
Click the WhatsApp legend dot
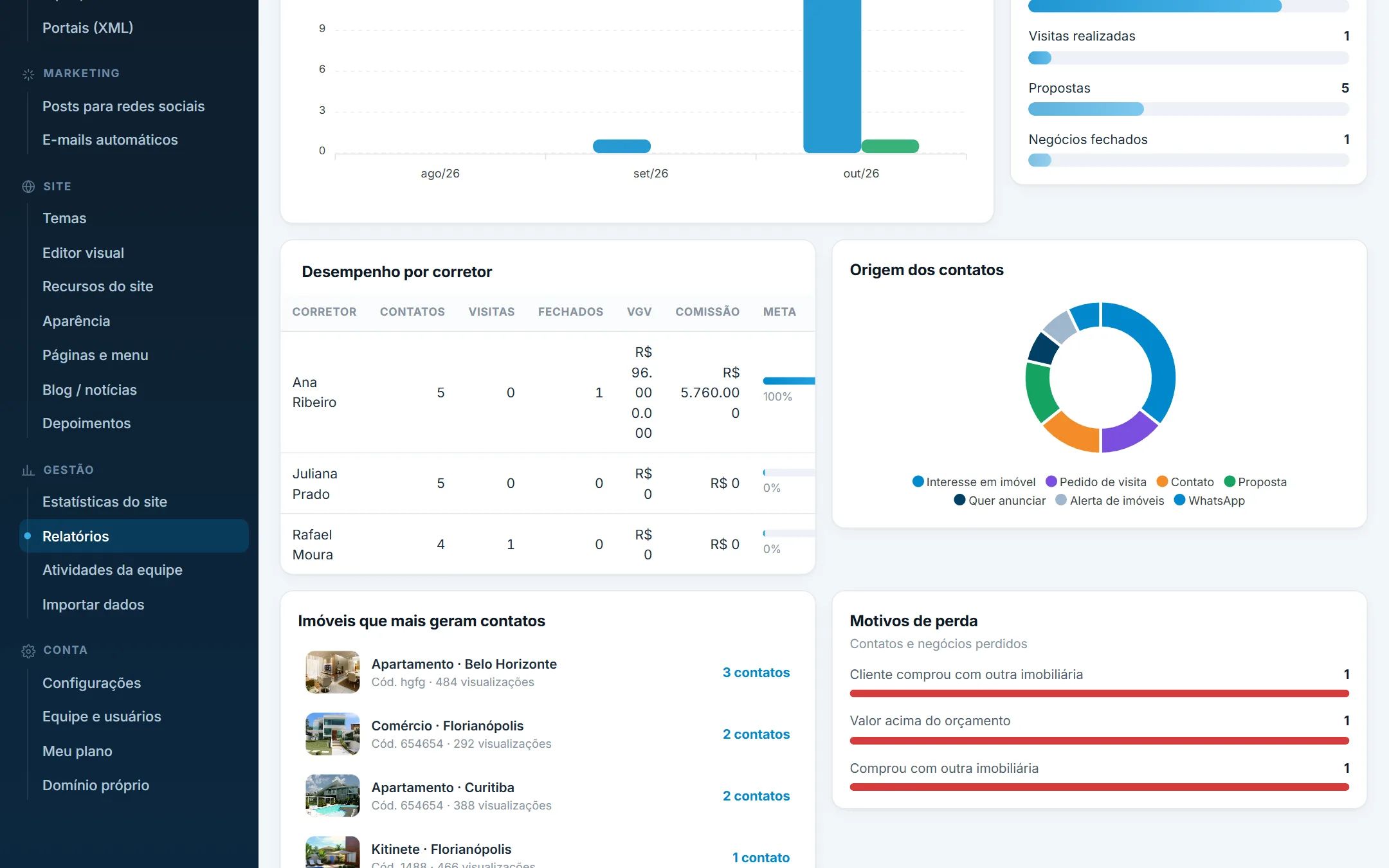(1179, 500)
